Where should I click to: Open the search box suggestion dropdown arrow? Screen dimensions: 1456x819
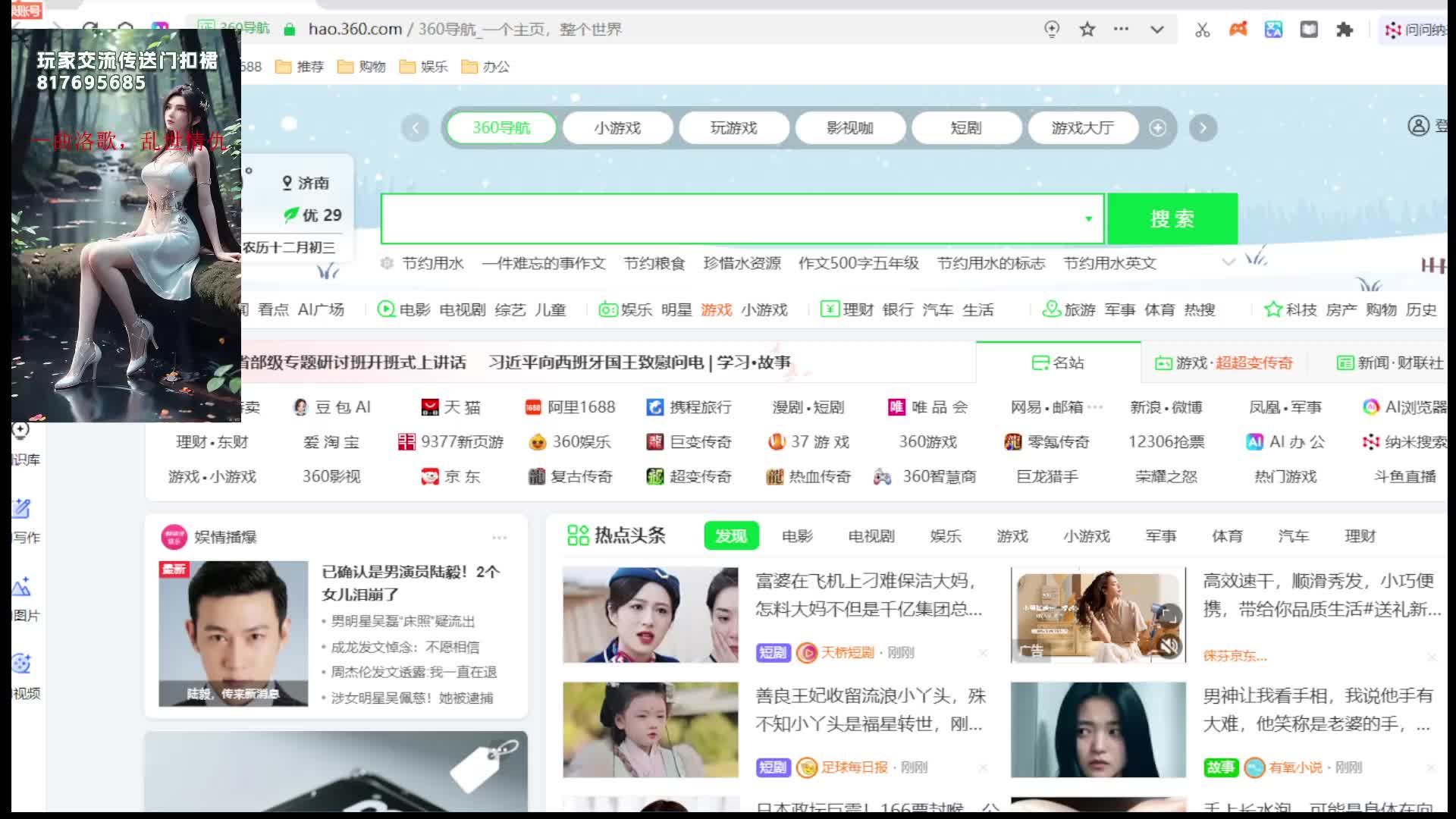pyautogui.click(x=1088, y=219)
